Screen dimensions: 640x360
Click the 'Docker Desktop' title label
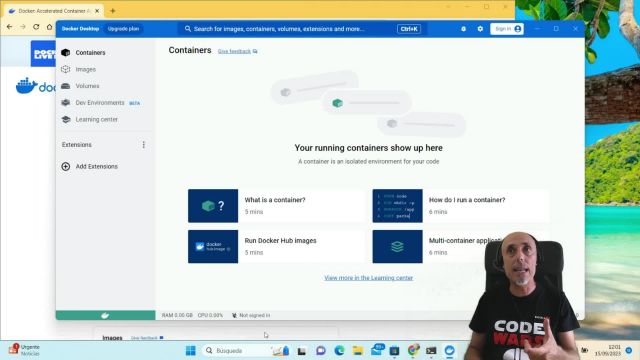[x=80, y=29]
